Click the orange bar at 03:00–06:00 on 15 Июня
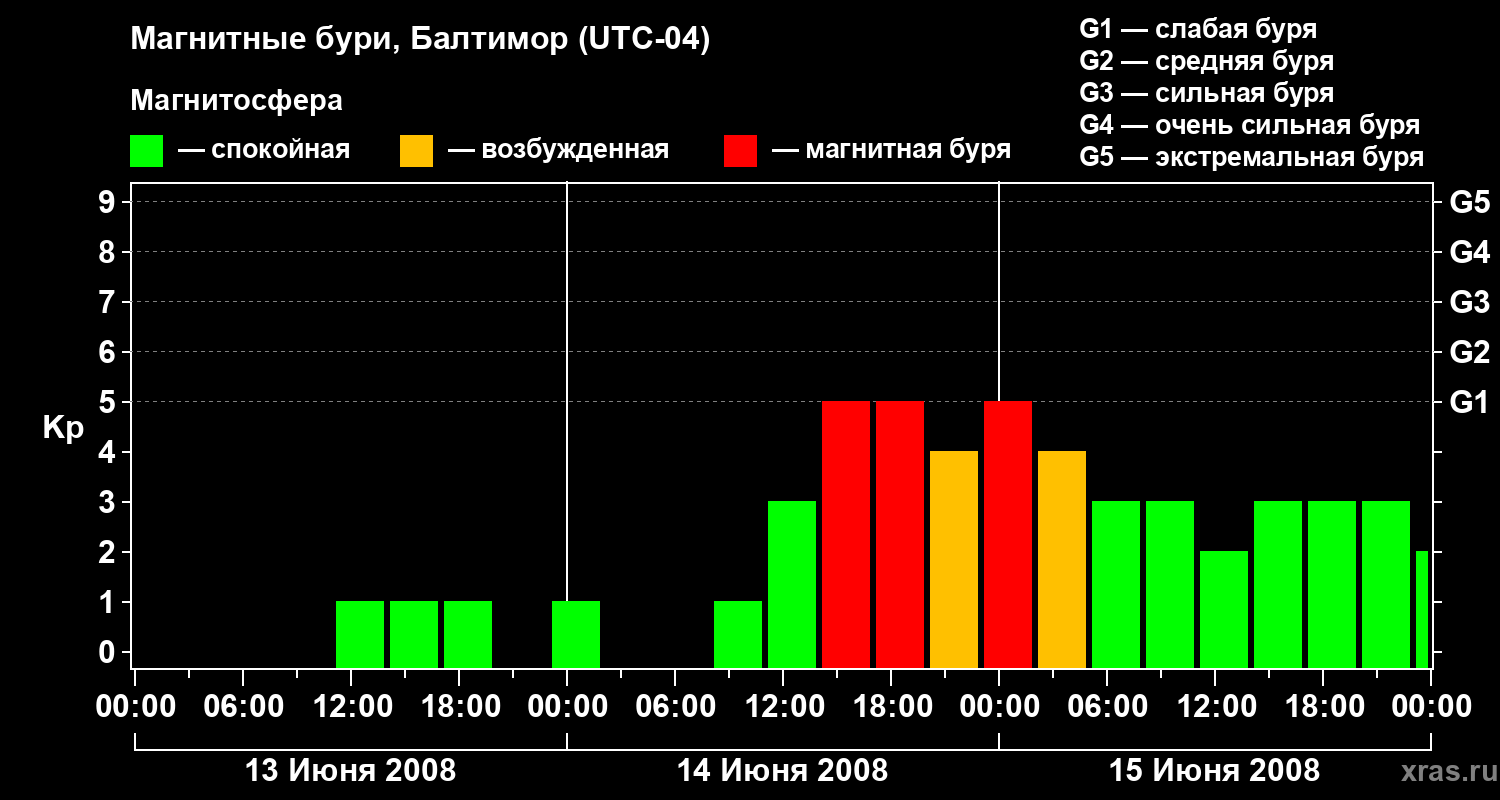Viewport: 1500px width, 800px height. pyautogui.click(x=1062, y=559)
